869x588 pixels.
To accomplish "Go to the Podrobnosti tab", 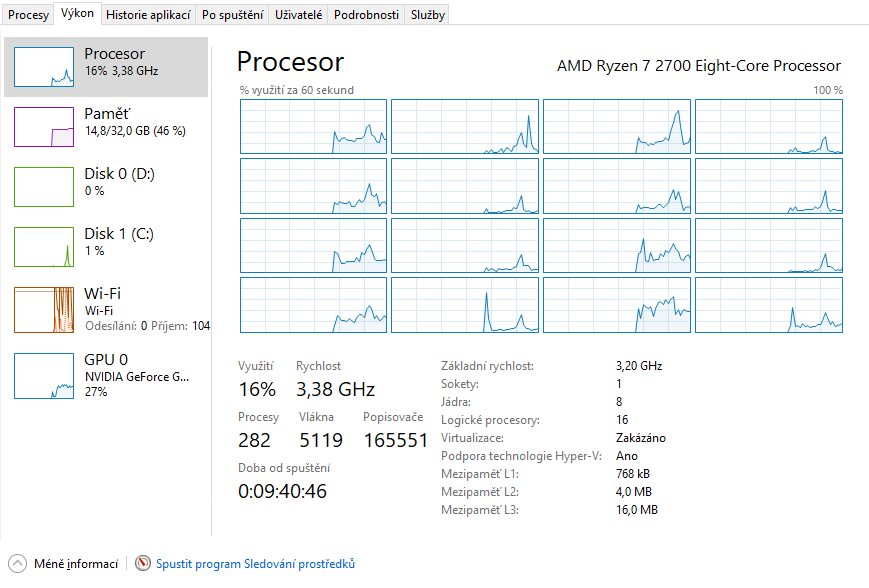I will tap(366, 15).
